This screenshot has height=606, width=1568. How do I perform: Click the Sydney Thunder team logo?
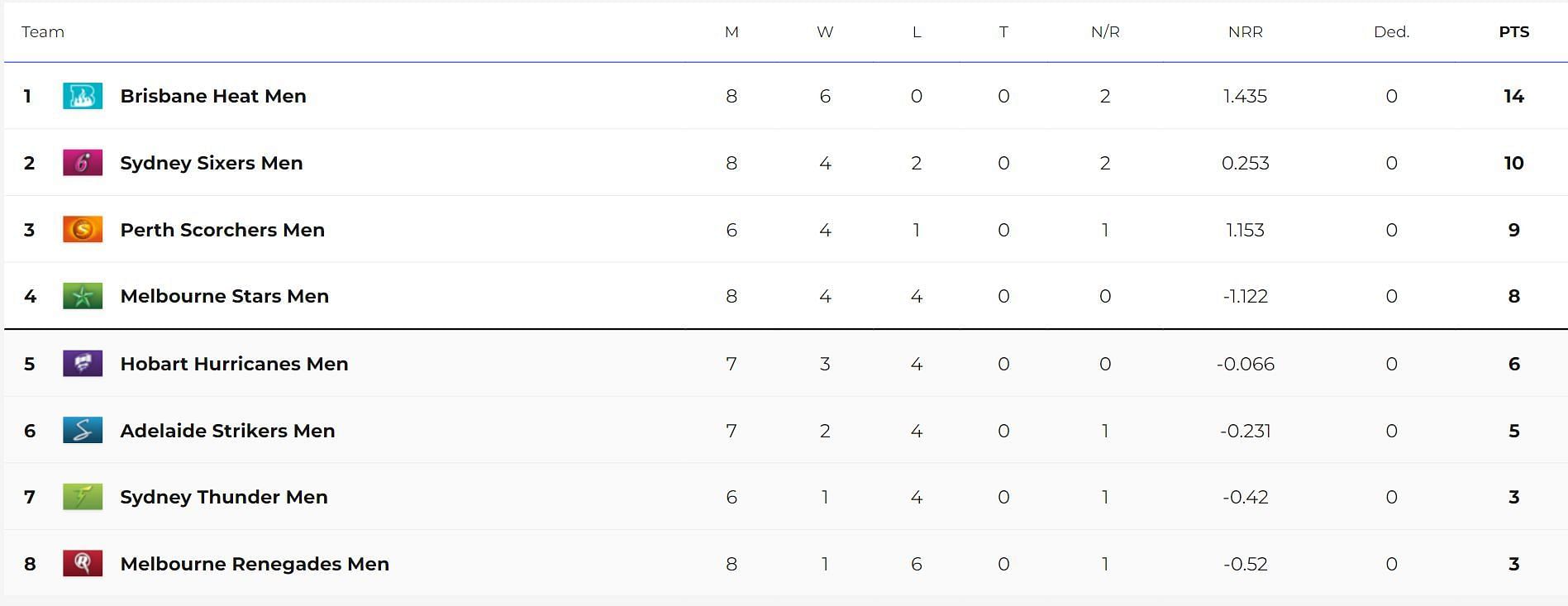click(x=83, y=497)
